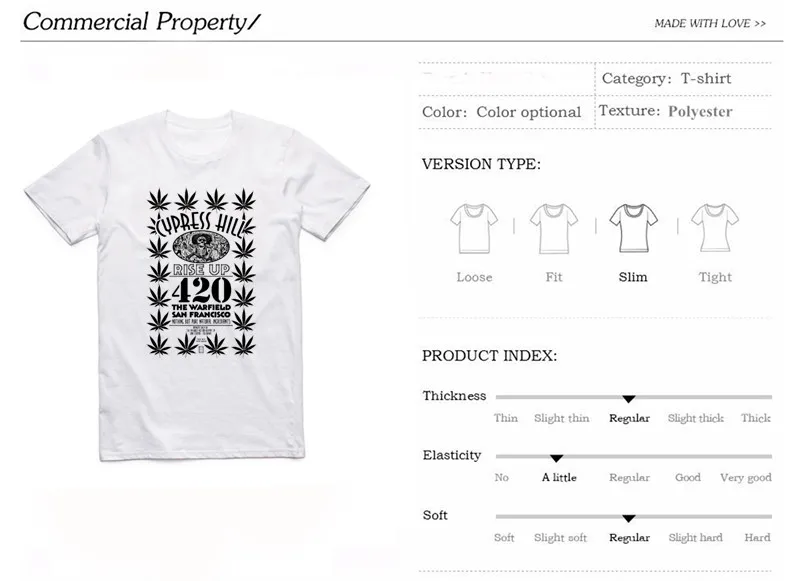Click the Thickness slider triangle marker
The image size is (800, 581).
(629, 399)
